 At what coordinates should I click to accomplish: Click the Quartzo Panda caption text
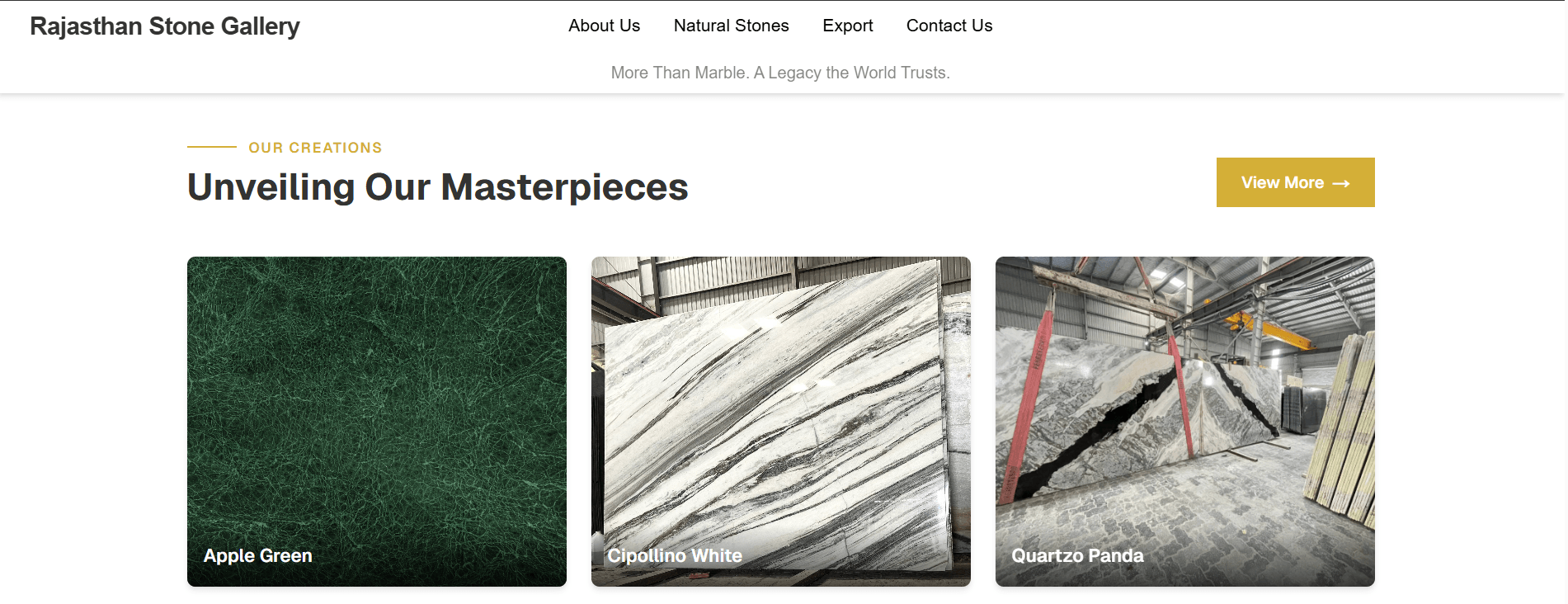point(1077,556)
